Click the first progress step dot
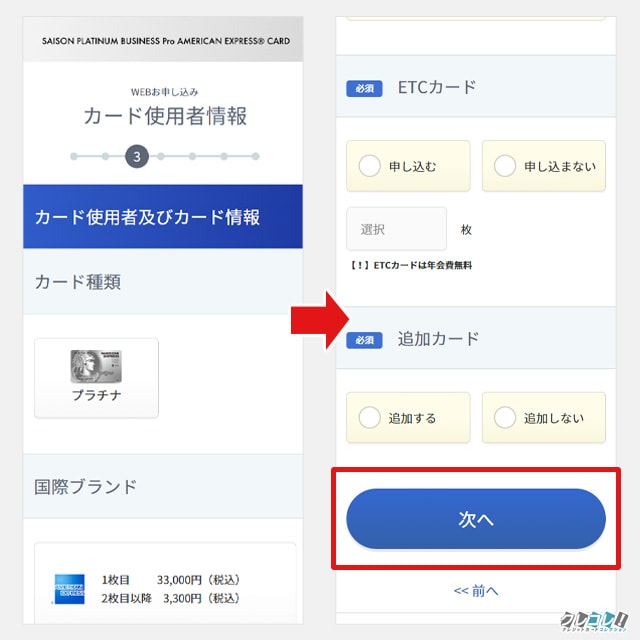The height and width of the screenshot is (640, 640). coord(73,157)
